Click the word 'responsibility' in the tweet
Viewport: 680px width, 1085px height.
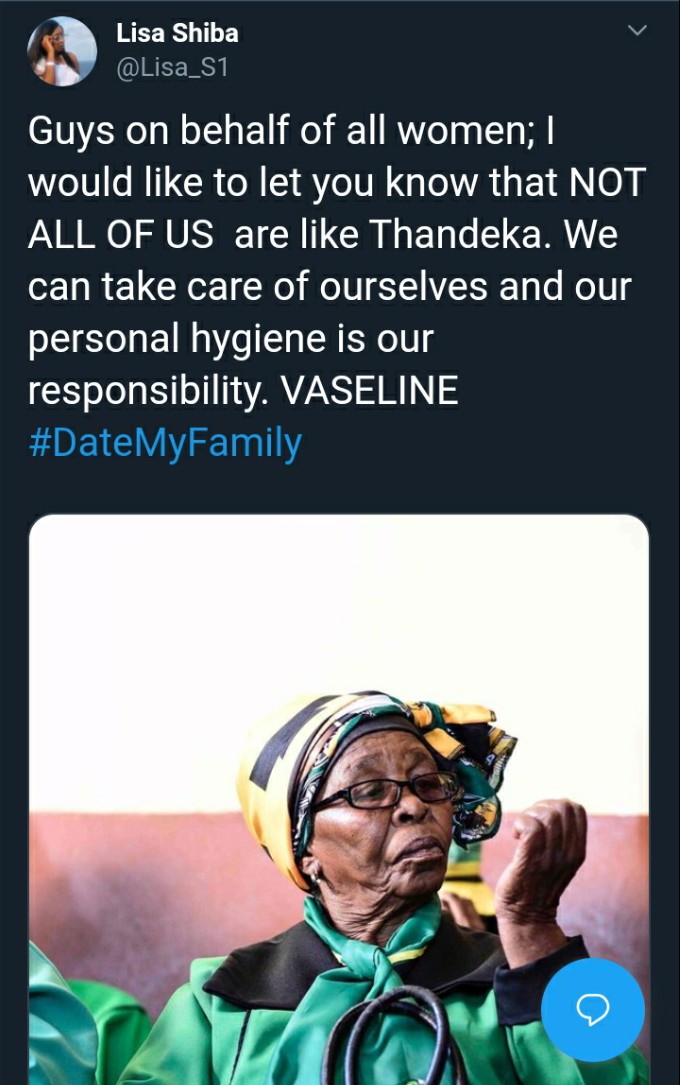coord(146,392)
